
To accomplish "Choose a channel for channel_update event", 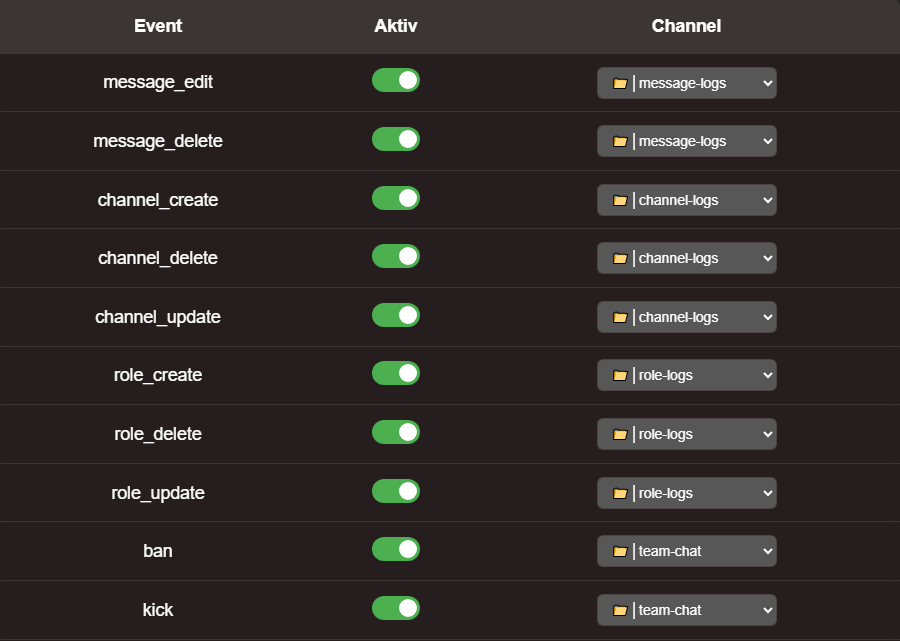I will (x=686, y=317).
